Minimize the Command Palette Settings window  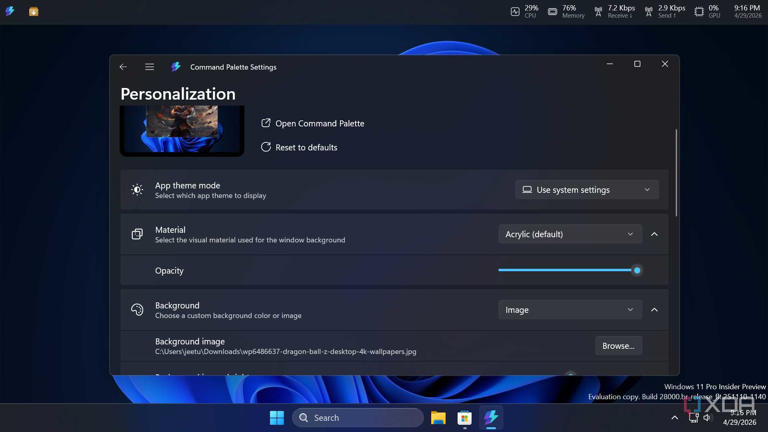coord(609,64)
